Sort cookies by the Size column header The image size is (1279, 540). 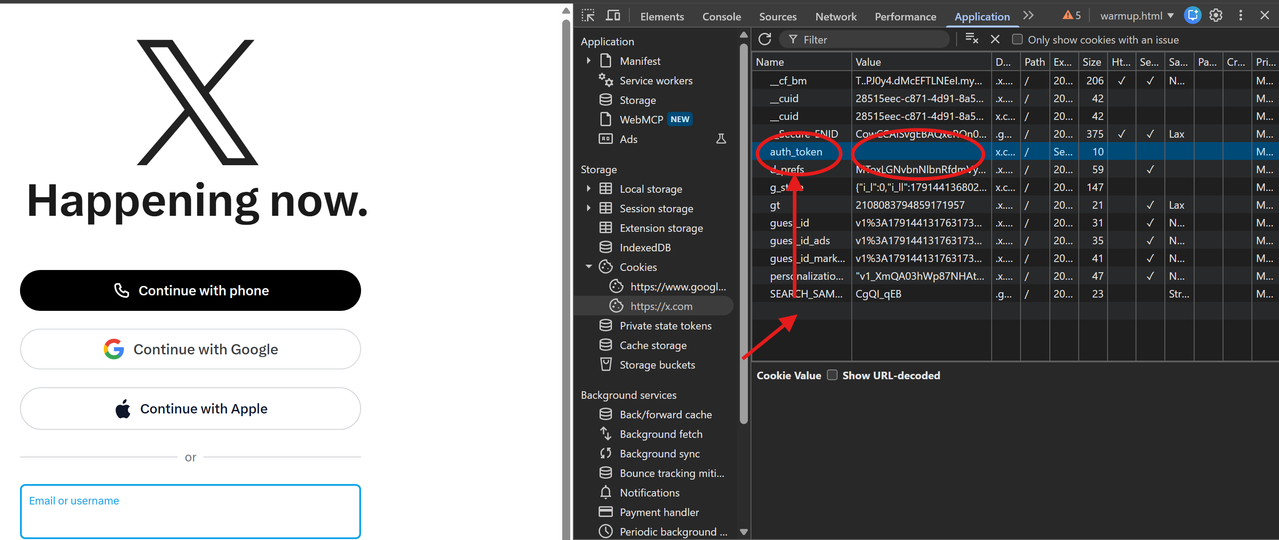pyautogui.click(x=1093, y=61)
